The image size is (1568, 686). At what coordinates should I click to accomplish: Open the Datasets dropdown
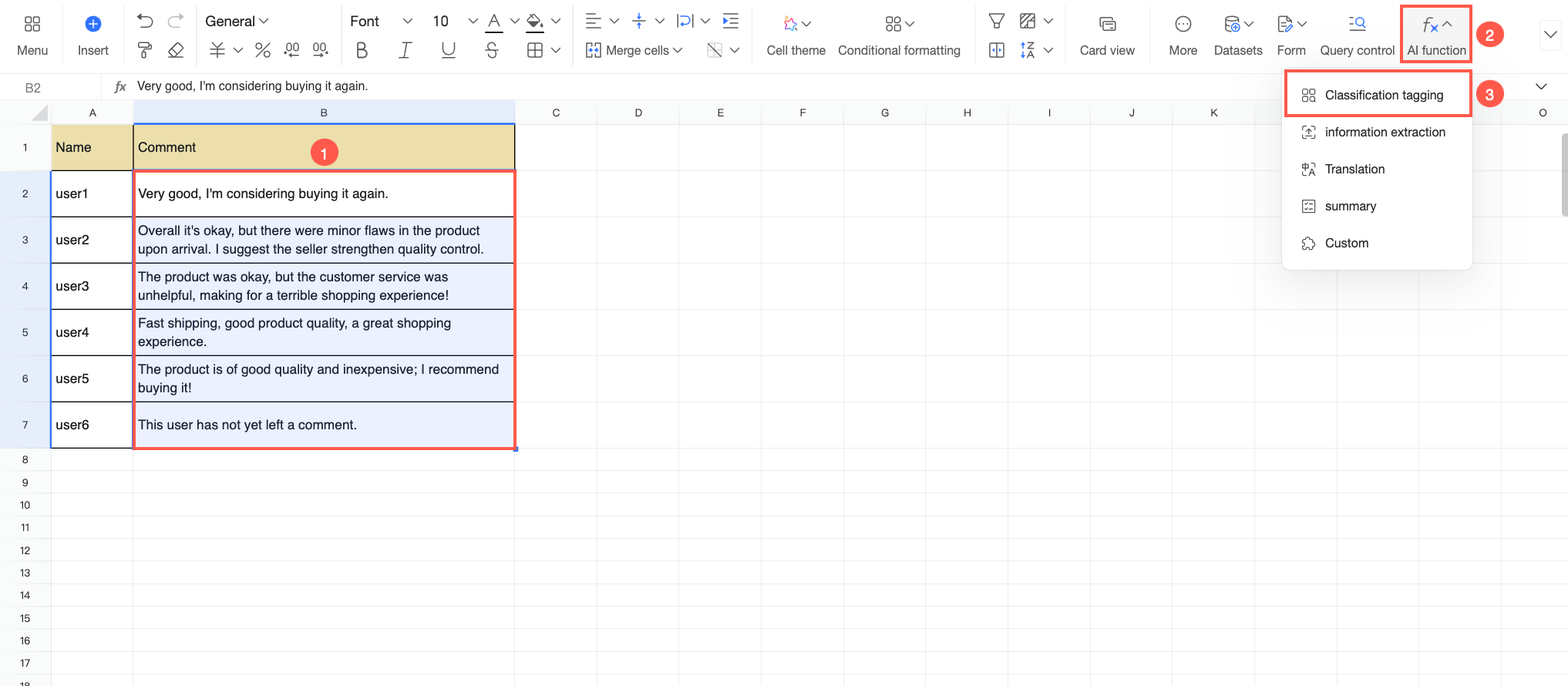pyautogui.click(x=1238, y=35)
